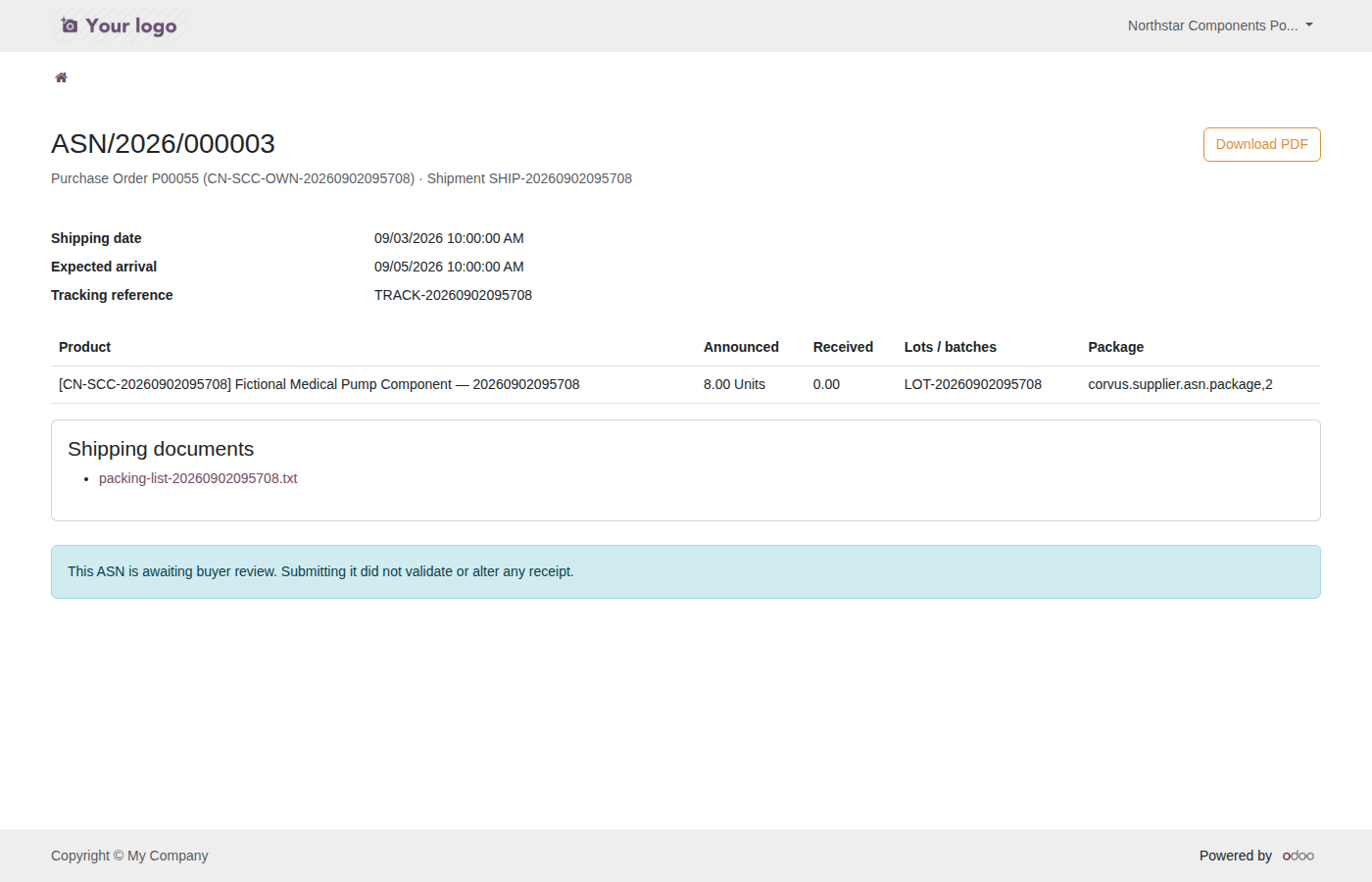Click the Shipping date label
The image size is (1372, 882).
96,238
